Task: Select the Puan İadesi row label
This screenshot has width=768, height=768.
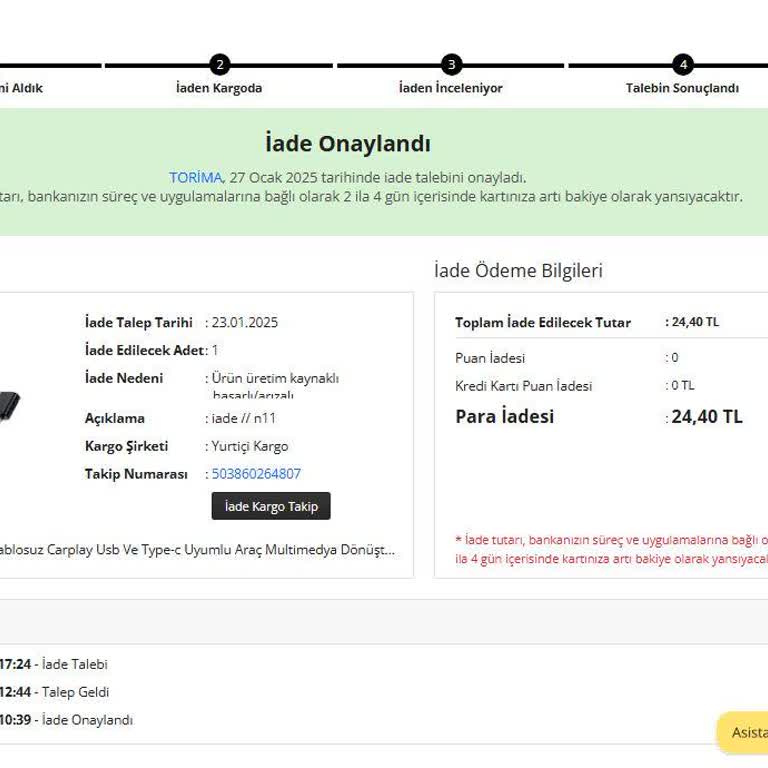Action: (x=490, y=358)
